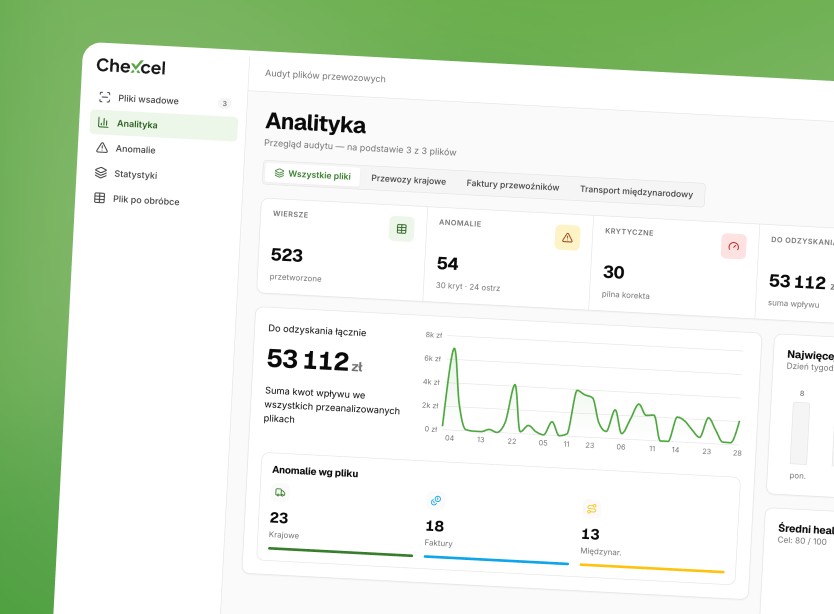This screenshot has height=614, width=834.
Task: Click the 18 Faktury count
Action: coord(435,526)
